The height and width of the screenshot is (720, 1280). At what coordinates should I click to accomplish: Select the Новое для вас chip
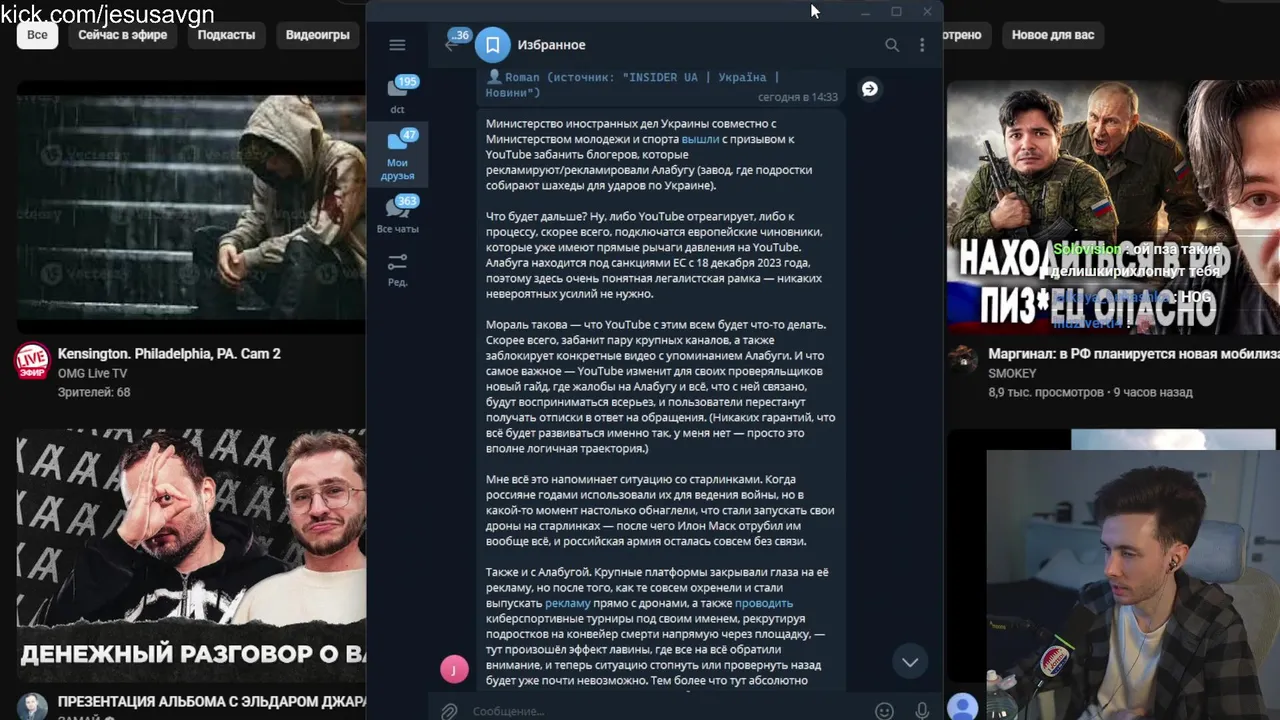[x=1053, y=35]
